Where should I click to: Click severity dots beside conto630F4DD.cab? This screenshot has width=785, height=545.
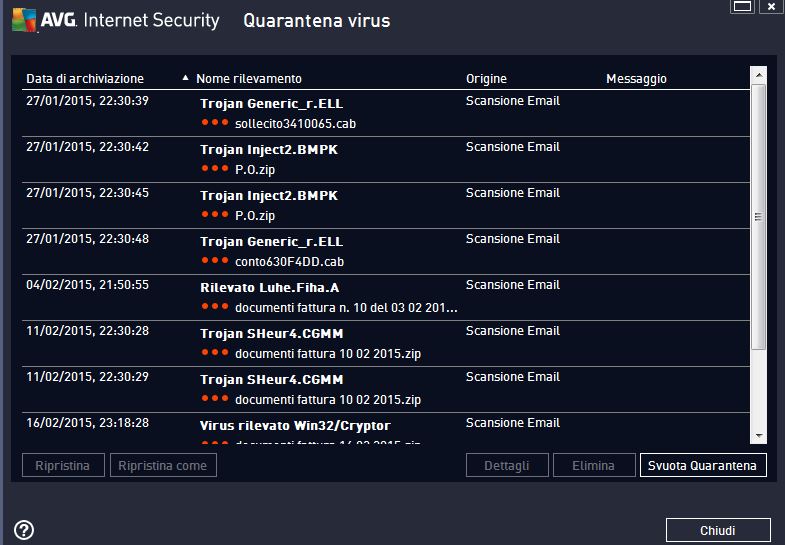click(x=215, y=260)
